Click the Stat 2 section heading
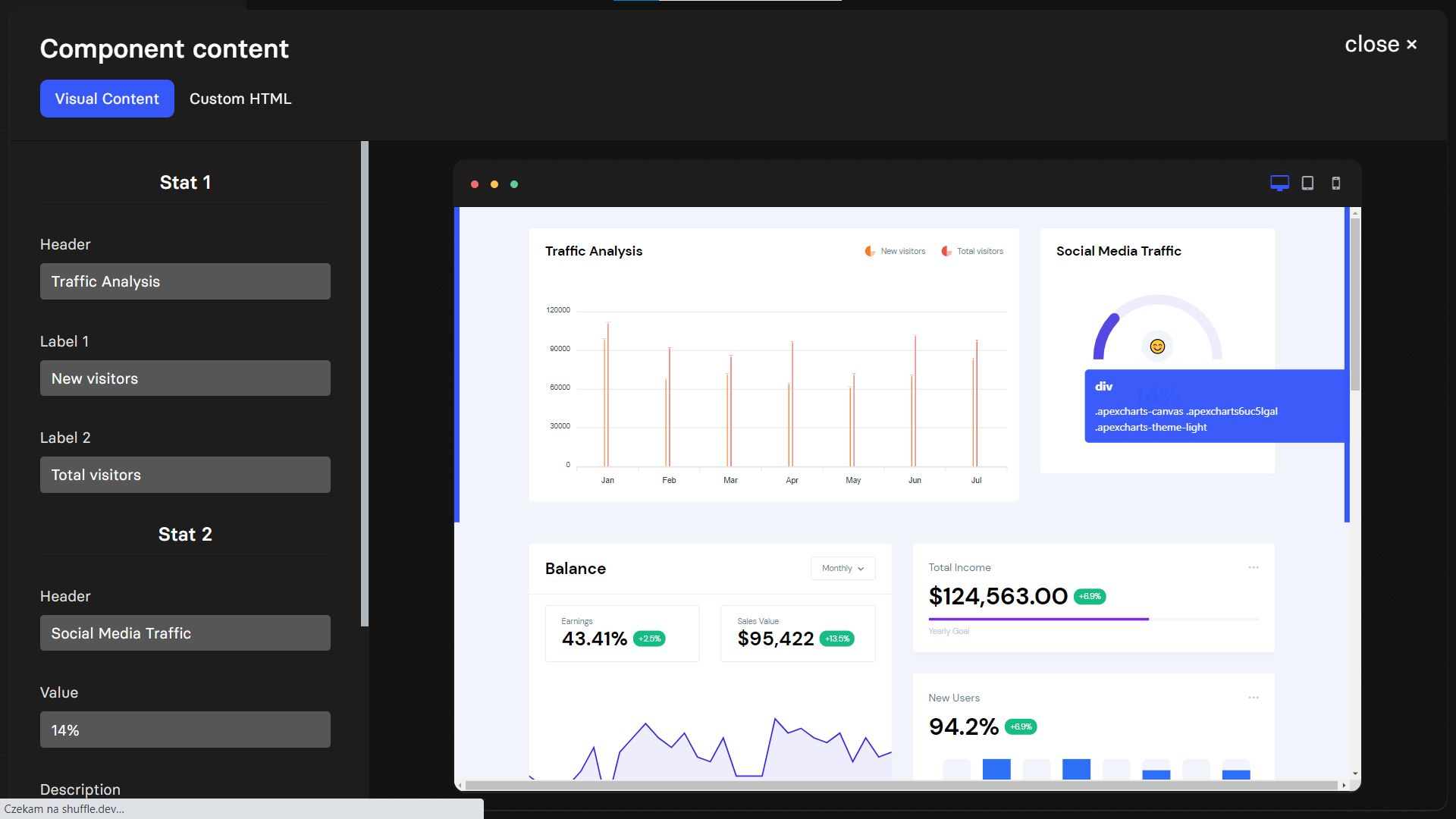The width and height of the screenshot is (1456, 819). tap(185, 535)
